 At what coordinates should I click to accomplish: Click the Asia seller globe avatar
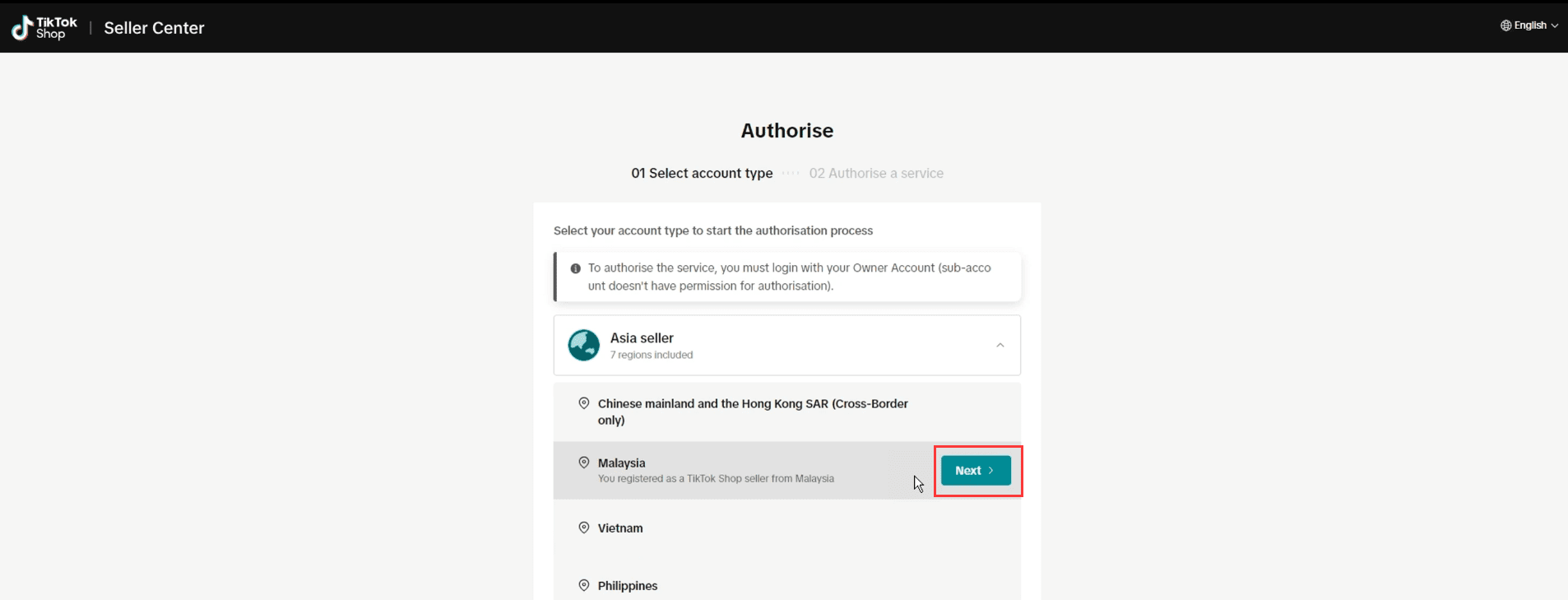coord(584,346)
